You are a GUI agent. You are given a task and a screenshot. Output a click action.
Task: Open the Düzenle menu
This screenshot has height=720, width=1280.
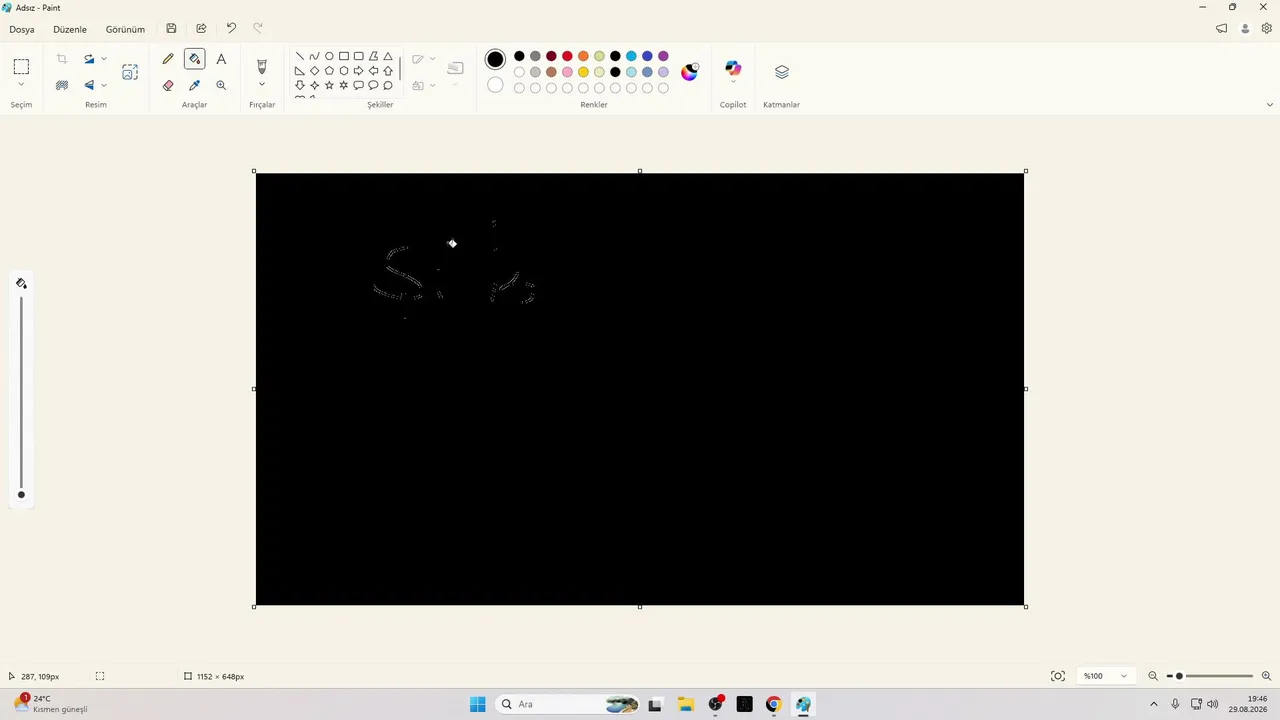[70, 29]
